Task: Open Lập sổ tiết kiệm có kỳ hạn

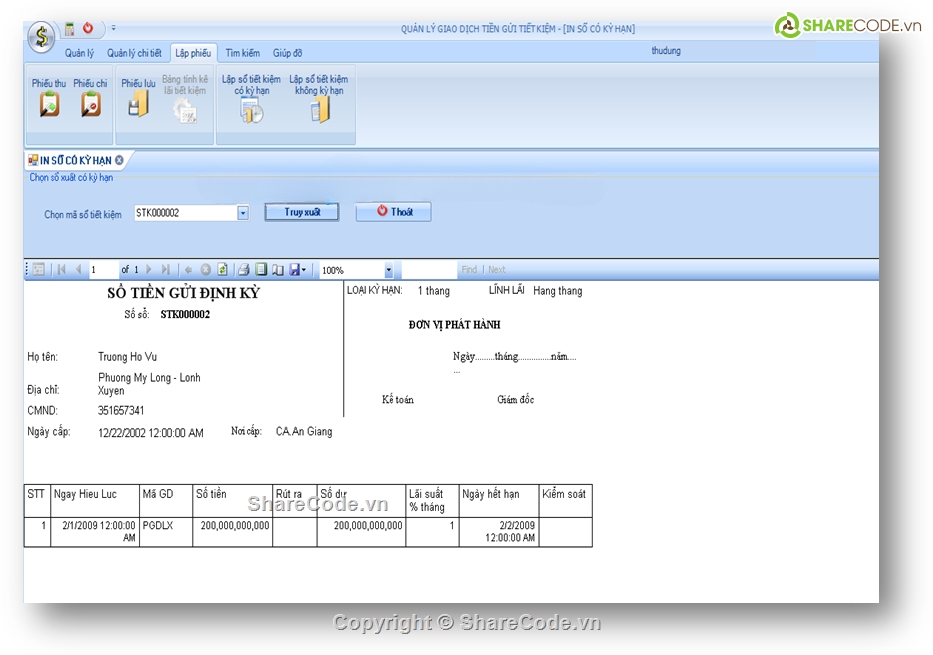Action: [251, 99]
